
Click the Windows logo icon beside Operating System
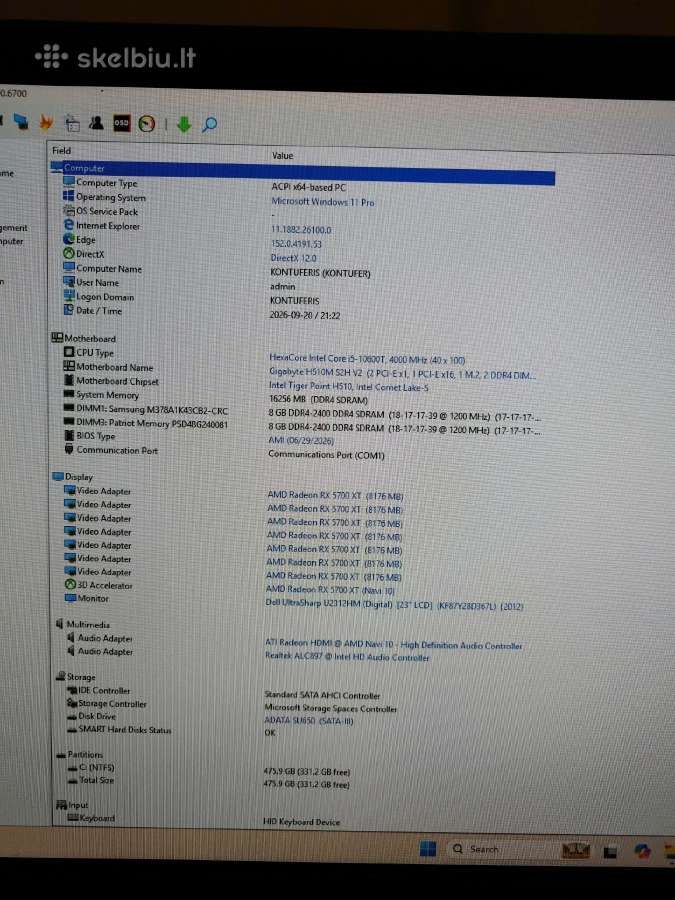pos(69,196)
